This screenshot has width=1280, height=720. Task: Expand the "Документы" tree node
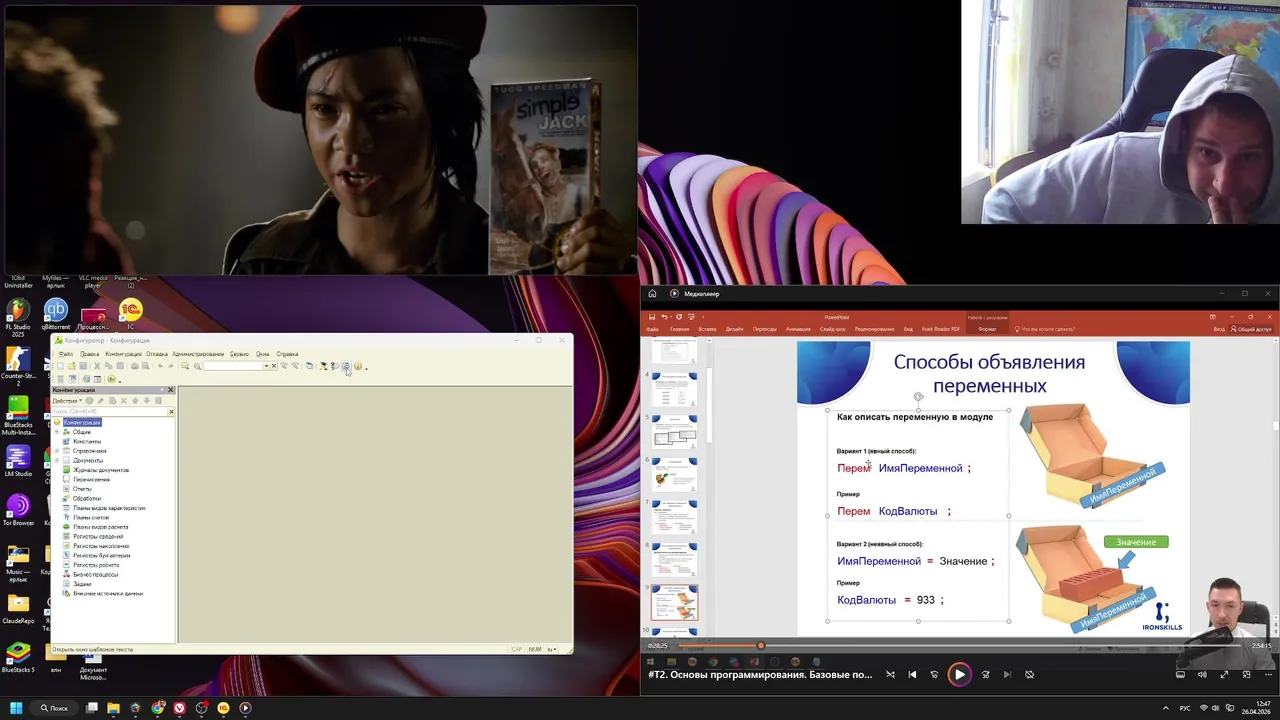tap(57, 460)
